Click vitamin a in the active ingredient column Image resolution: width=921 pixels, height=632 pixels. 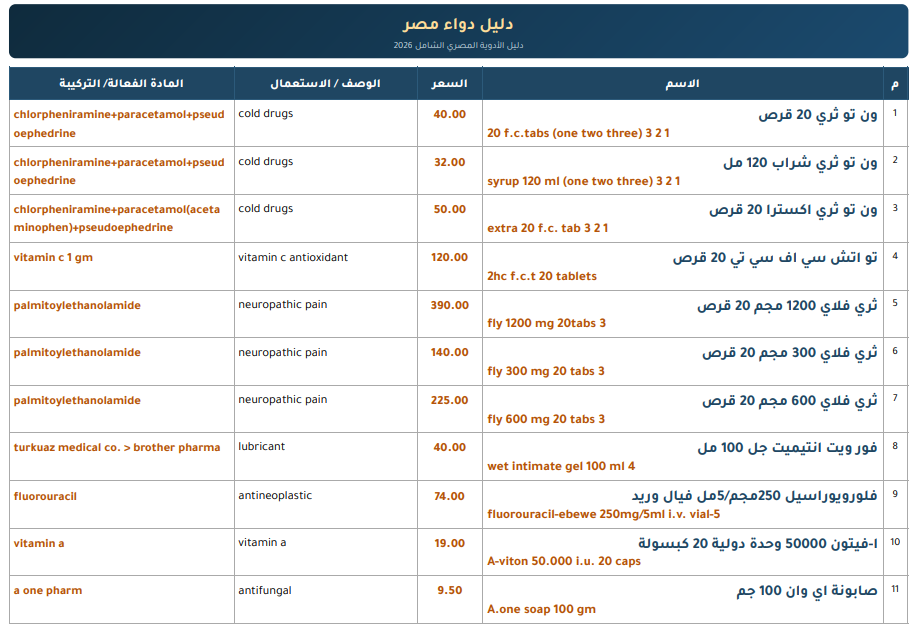click(x=39, y=543)
